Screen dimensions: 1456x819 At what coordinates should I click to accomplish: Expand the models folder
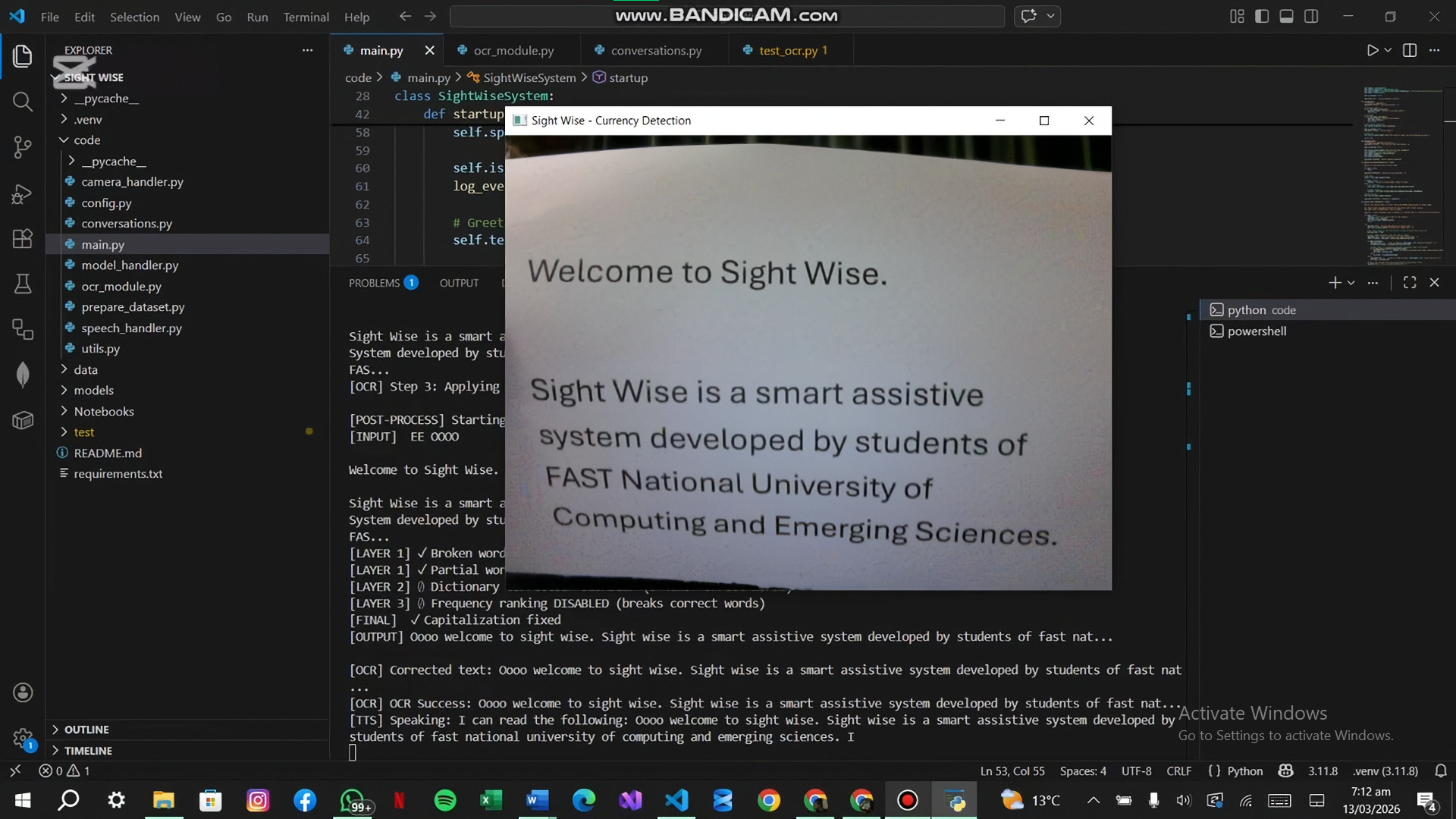click(93, 391)
